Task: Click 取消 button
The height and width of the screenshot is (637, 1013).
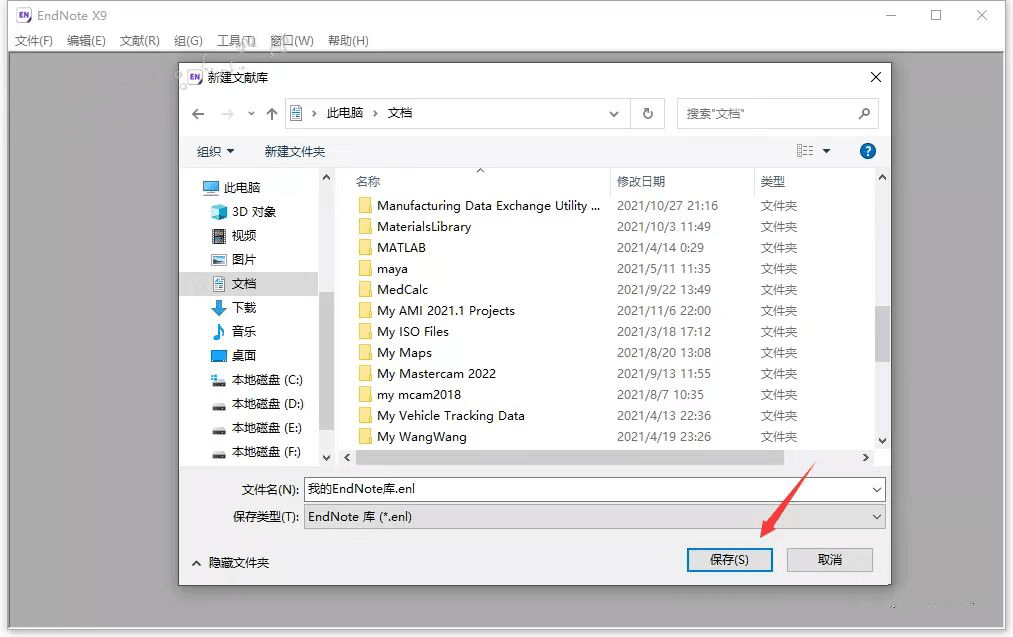Action: (830, 559)
